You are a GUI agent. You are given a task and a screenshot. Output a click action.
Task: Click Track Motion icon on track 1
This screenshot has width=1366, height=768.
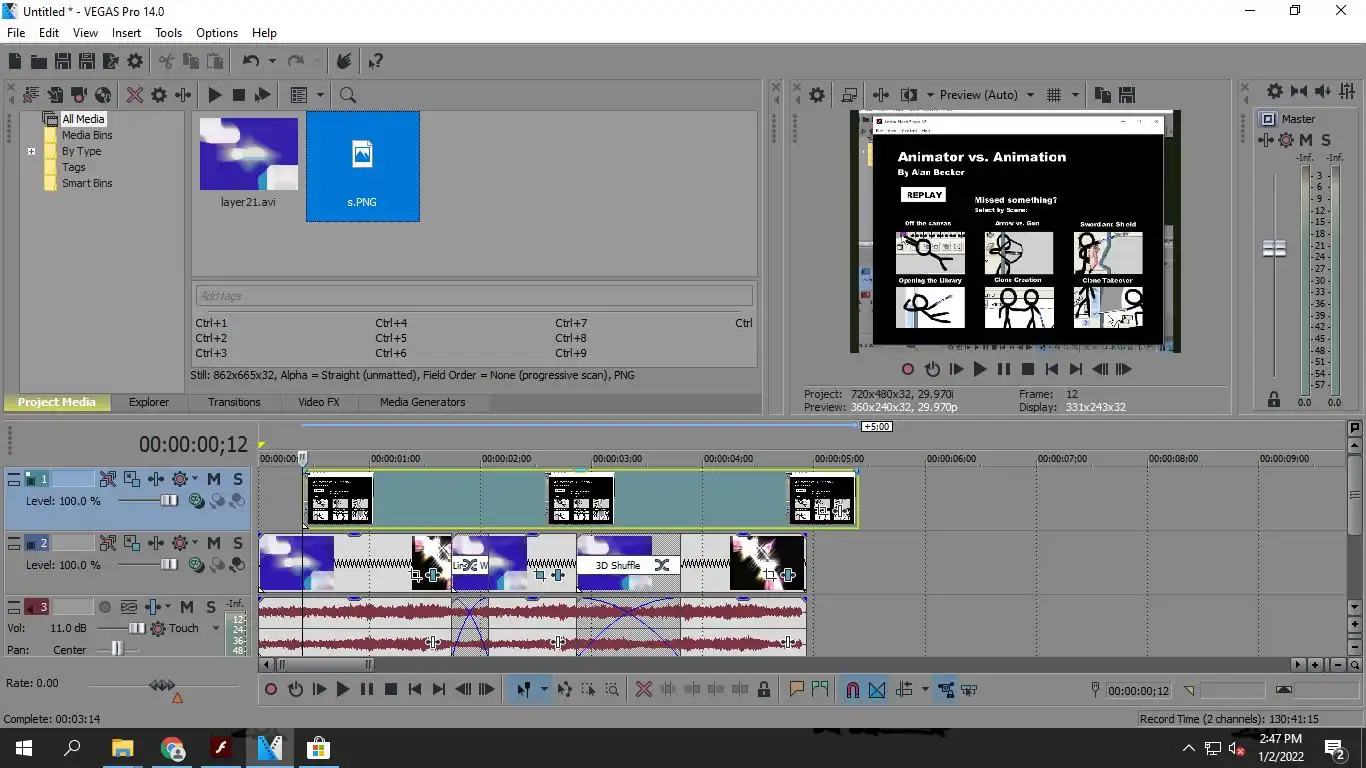(132, 479)
